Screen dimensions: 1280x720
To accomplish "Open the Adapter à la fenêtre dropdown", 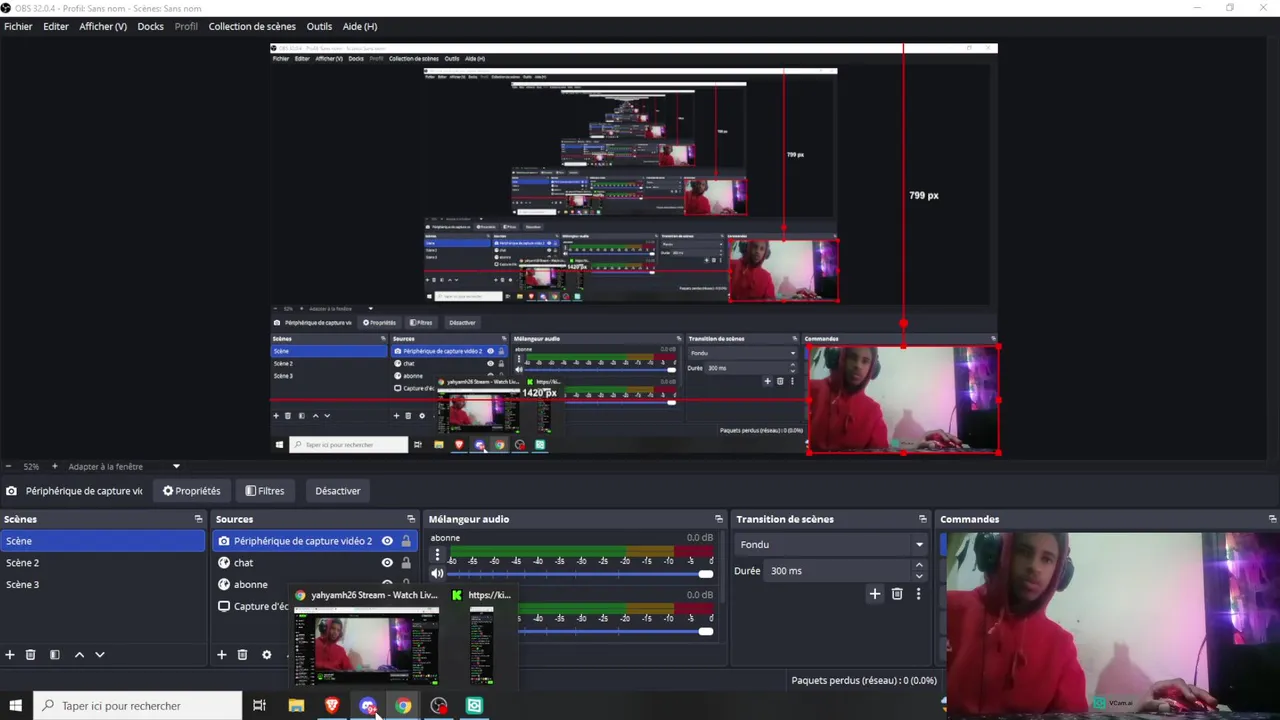I will pos(124,466).
